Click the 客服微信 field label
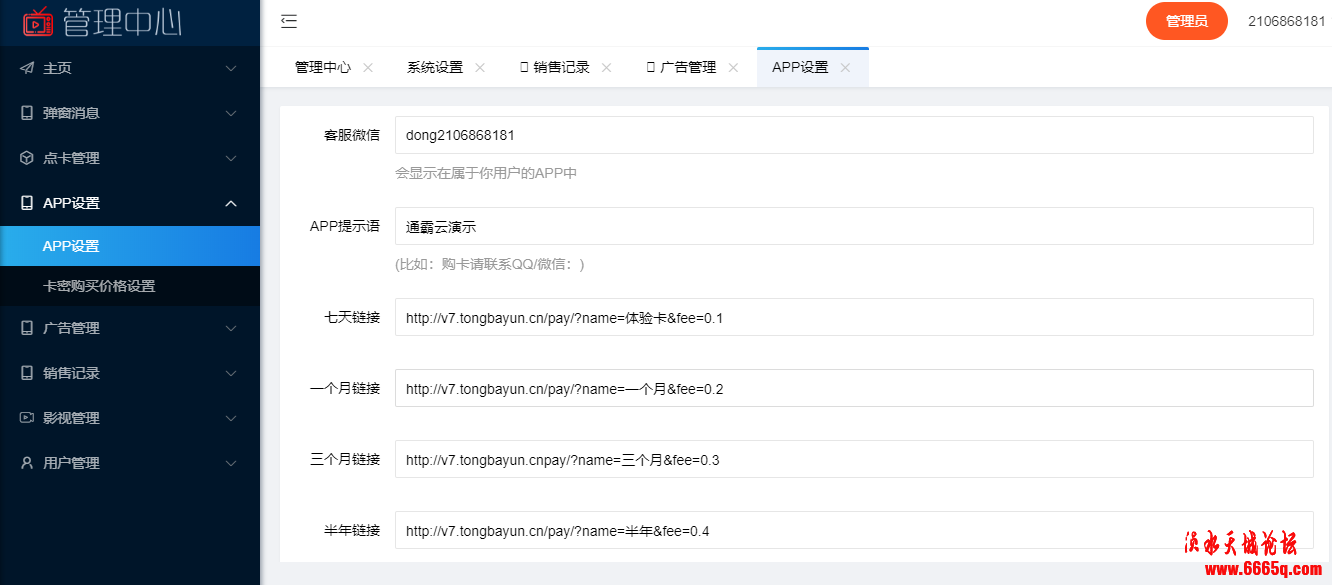 pos(352,135)
